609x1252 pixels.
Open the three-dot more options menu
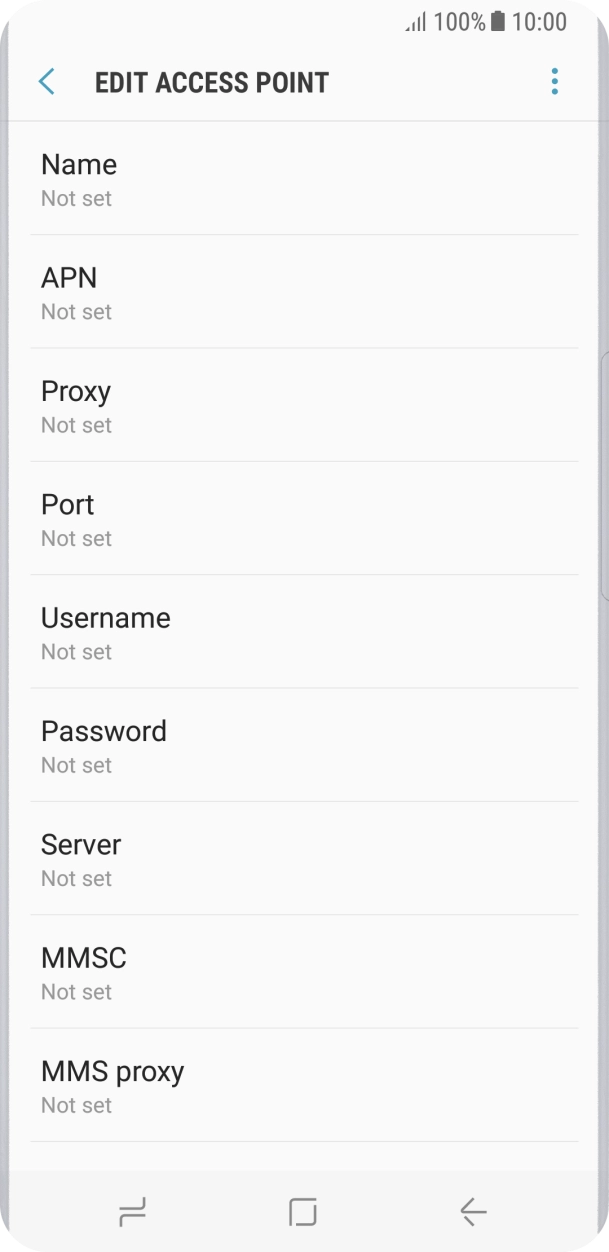click(554, 82)
